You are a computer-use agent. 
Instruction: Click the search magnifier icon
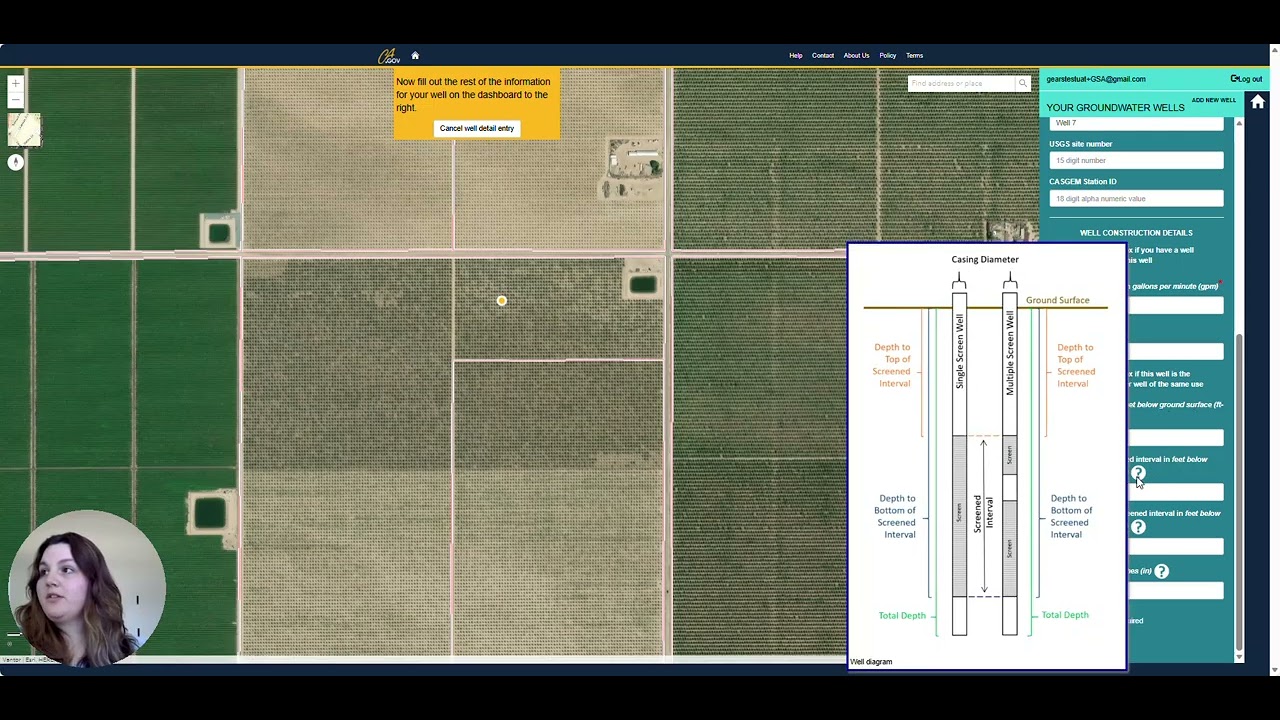point(1022,83)
